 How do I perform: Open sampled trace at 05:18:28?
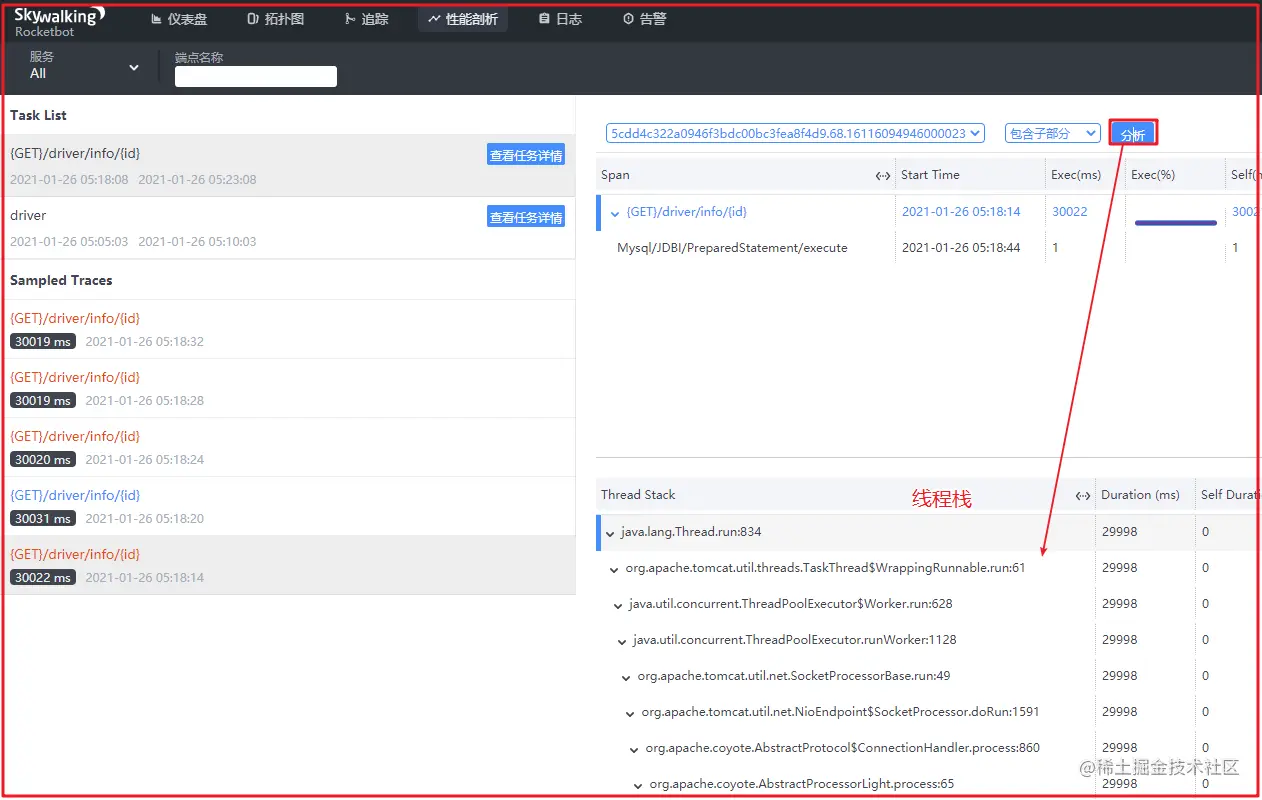tap(289, 388)
